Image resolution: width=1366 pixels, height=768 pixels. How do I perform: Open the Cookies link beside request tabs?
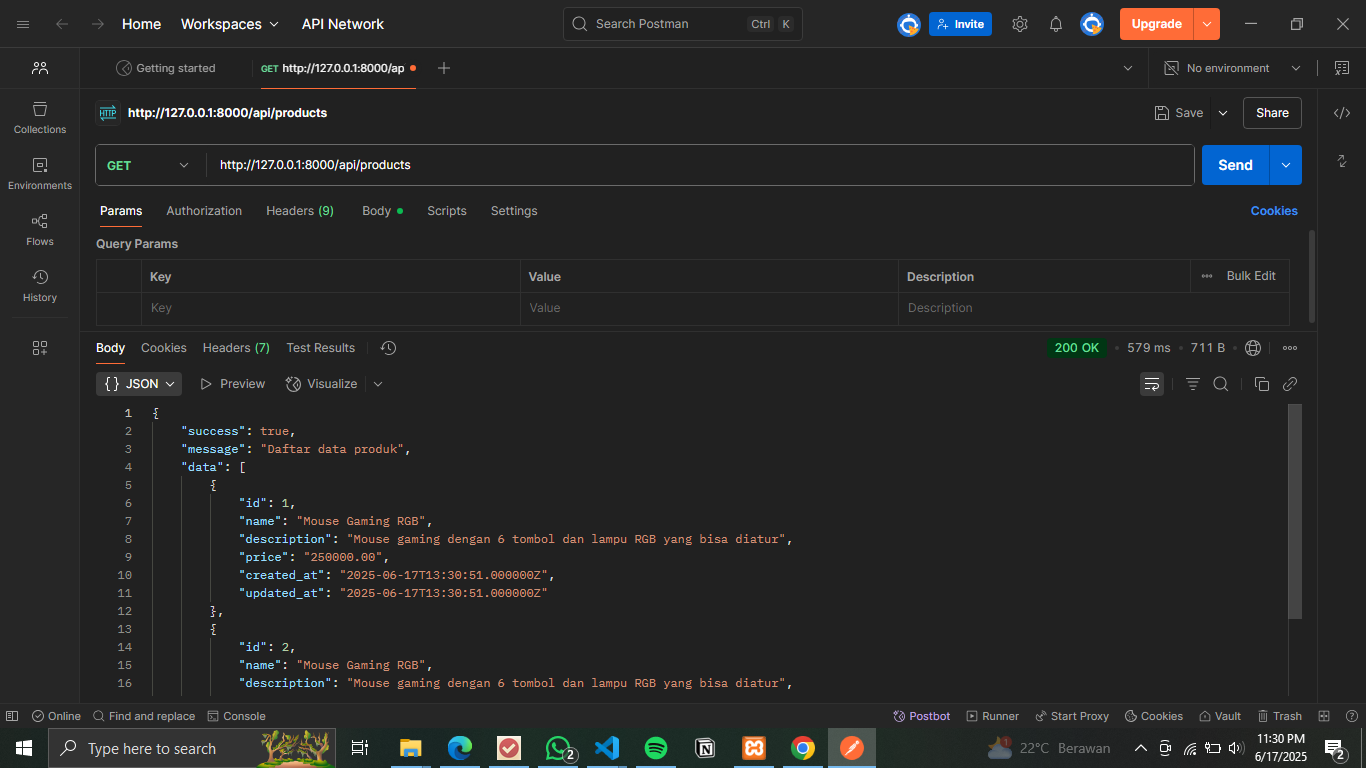point(1274,211)
